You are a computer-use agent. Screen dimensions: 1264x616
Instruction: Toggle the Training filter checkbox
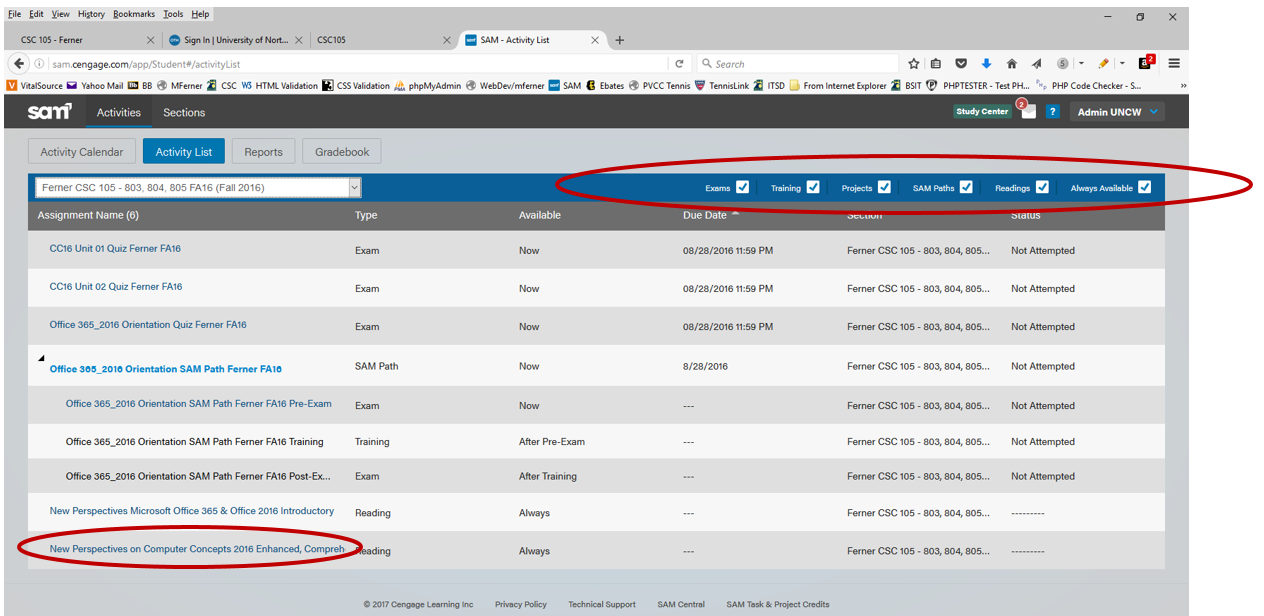813,187
